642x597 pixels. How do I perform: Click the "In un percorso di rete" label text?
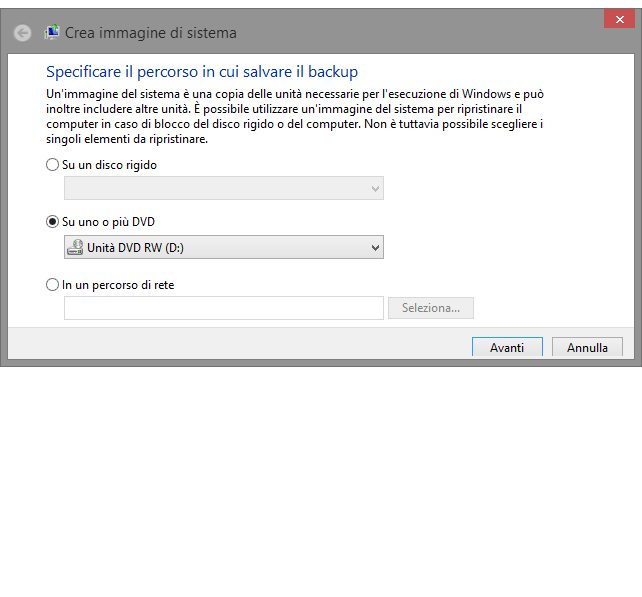tap(119, 285)
